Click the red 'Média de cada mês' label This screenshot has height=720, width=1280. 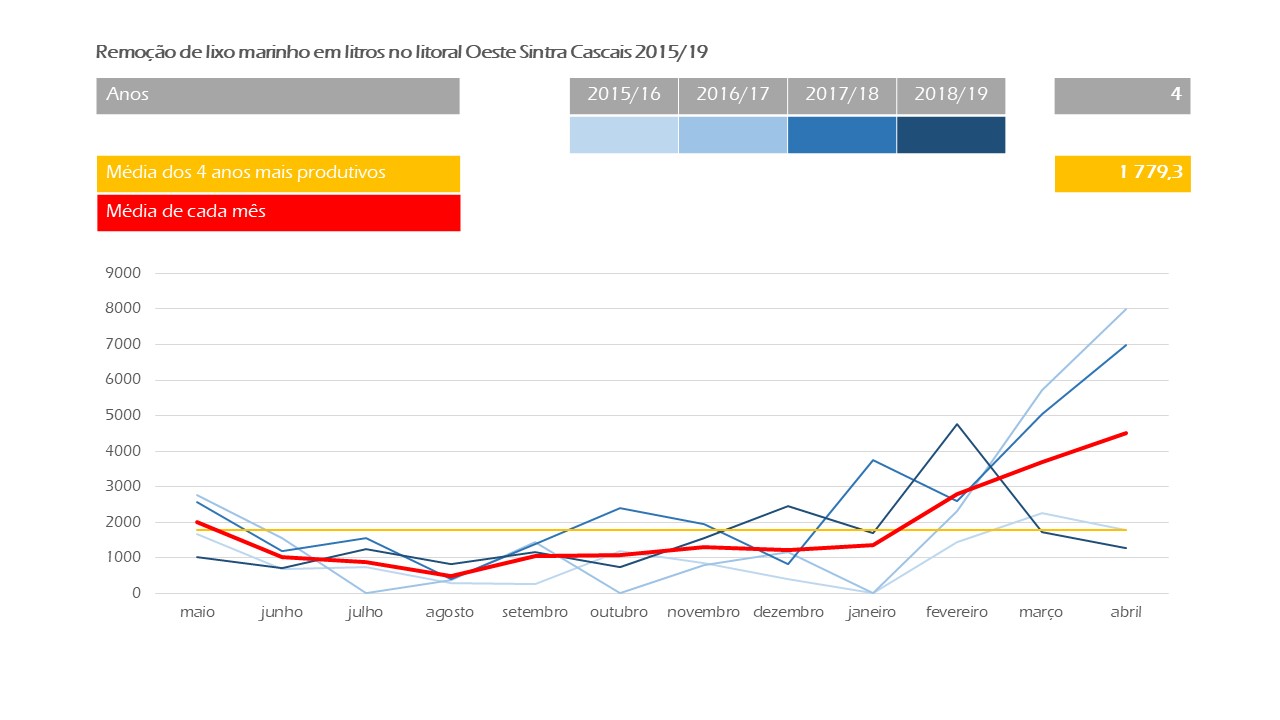[278, 212]
